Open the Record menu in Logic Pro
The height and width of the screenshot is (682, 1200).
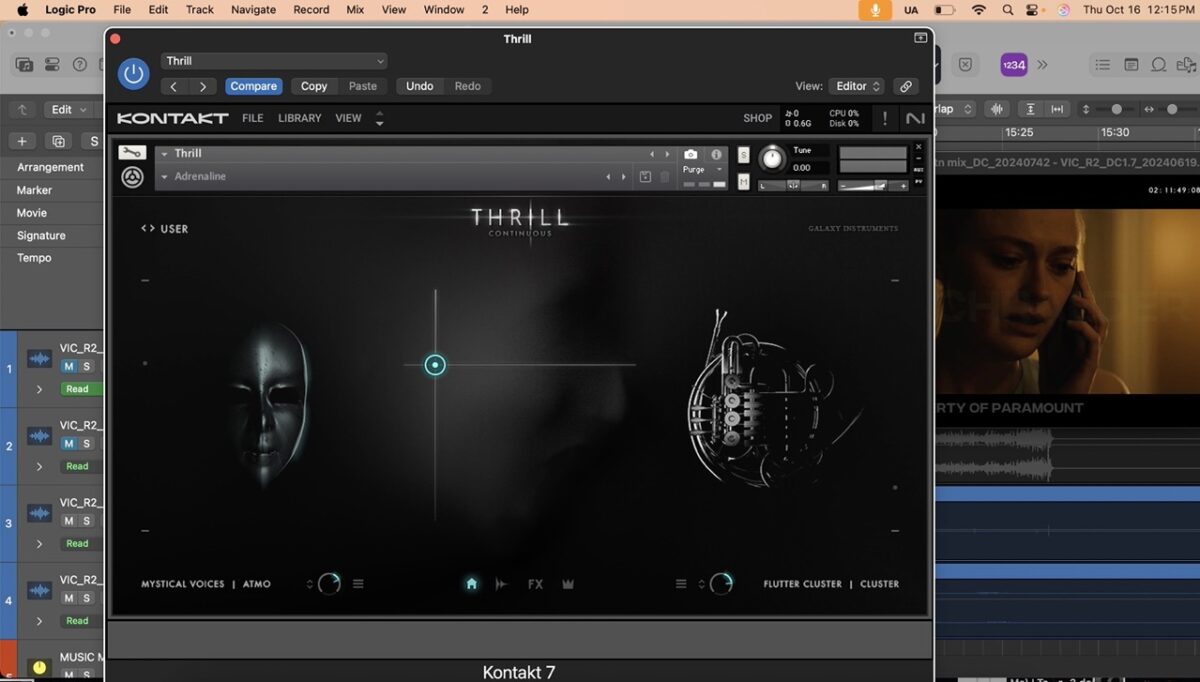(x=310, y=9)
